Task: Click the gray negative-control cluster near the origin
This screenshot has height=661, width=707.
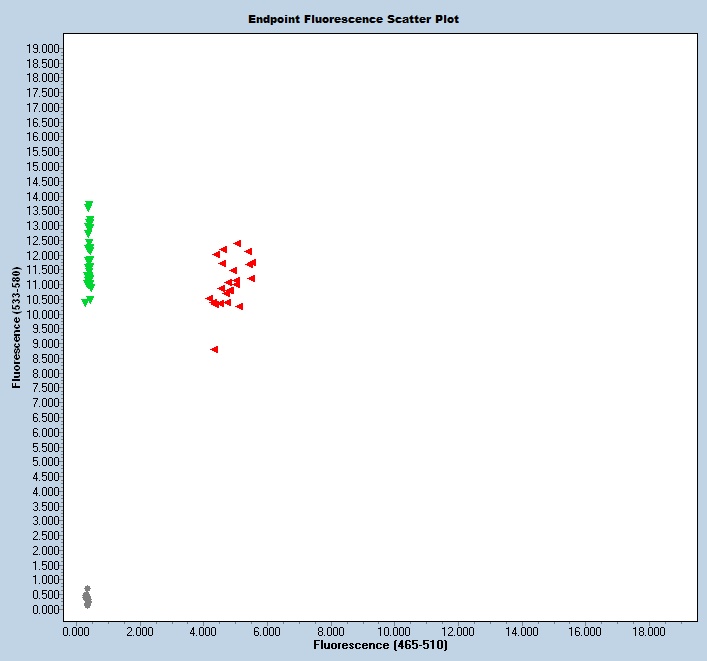Action: pyautogui.click(x=87, y=597)
